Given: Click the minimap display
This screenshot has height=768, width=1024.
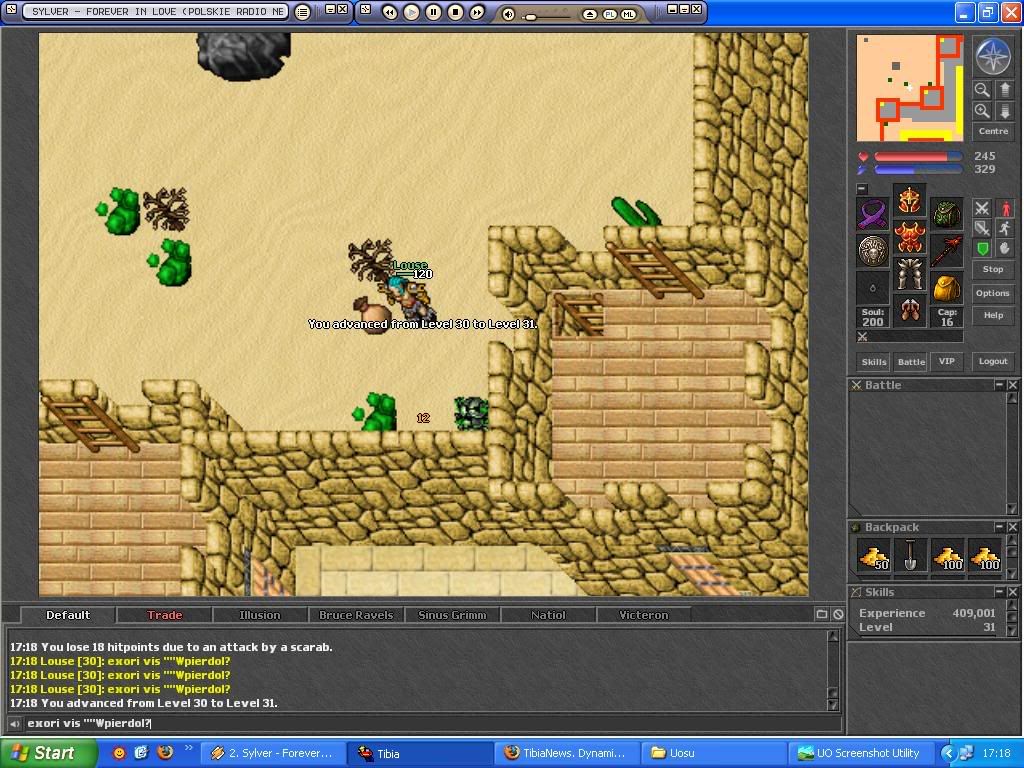Looking at the screenshot, I should click(x=910, y=88).
